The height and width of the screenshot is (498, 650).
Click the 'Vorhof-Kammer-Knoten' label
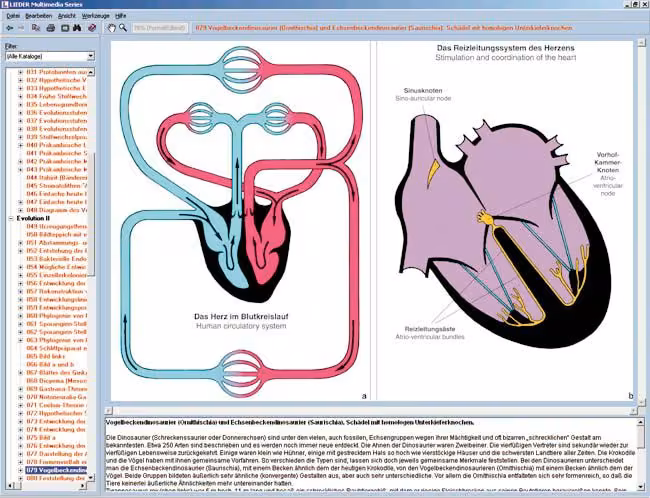[x=608, y=163]
